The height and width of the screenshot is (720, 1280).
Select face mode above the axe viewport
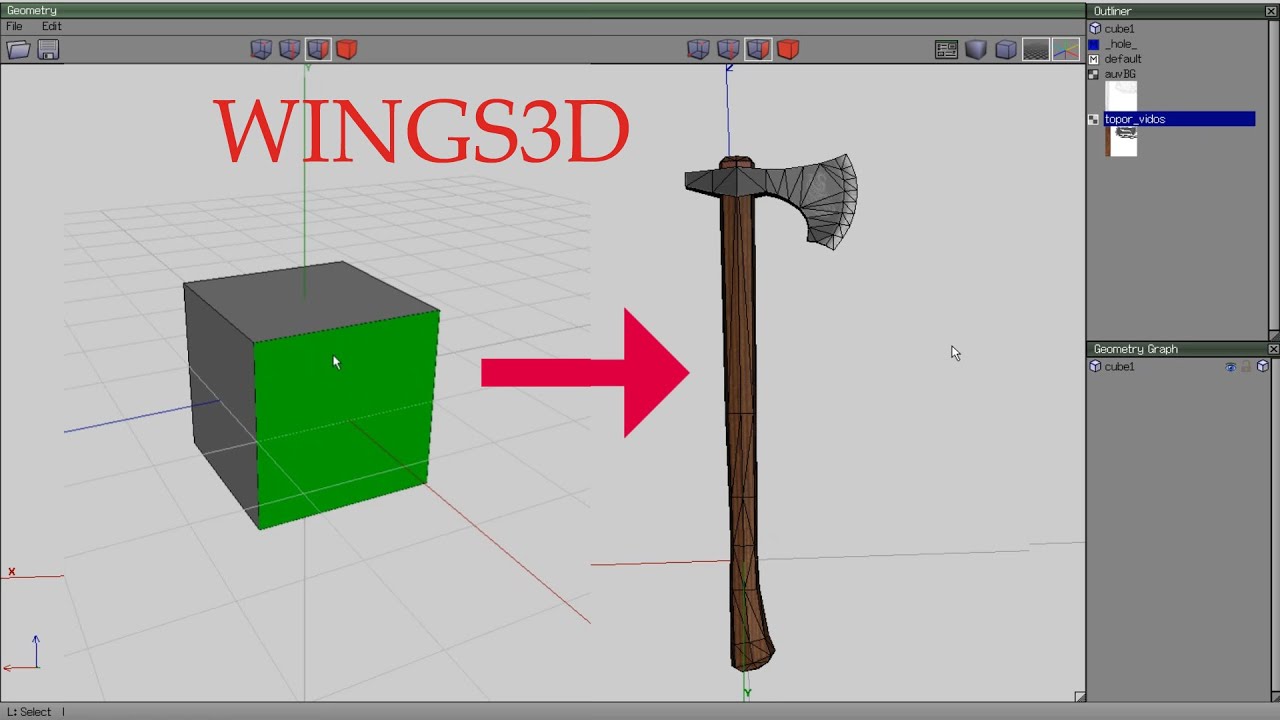coord(758,49)
